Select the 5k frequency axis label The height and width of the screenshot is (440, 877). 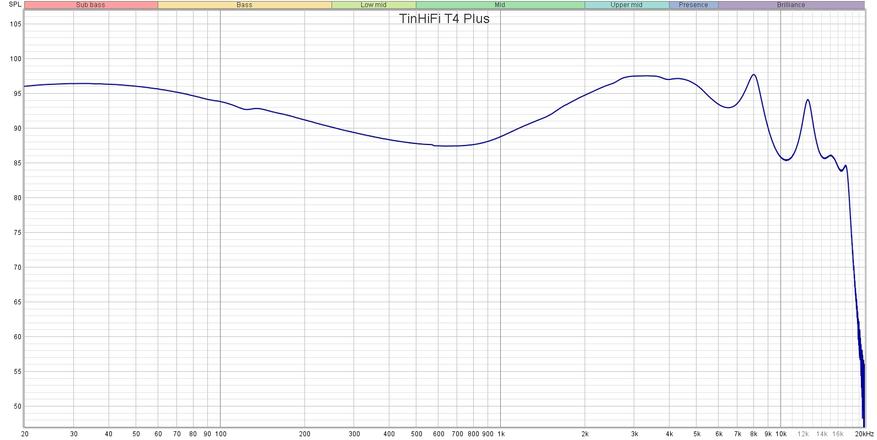(x=697, y=434)
